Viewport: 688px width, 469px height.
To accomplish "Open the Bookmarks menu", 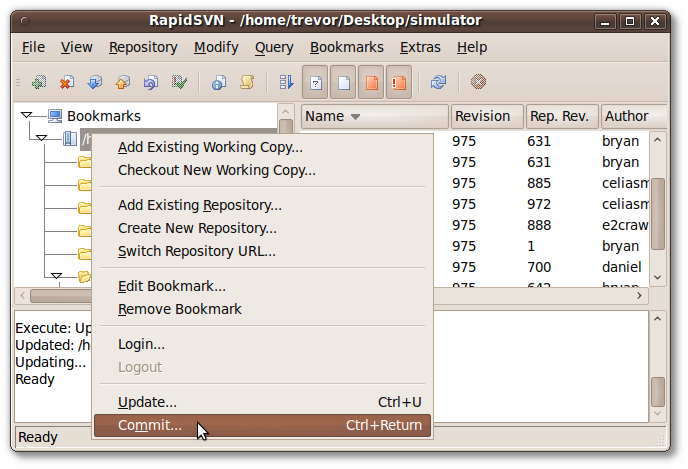I will pyautogui.click(x=347, y=47).
